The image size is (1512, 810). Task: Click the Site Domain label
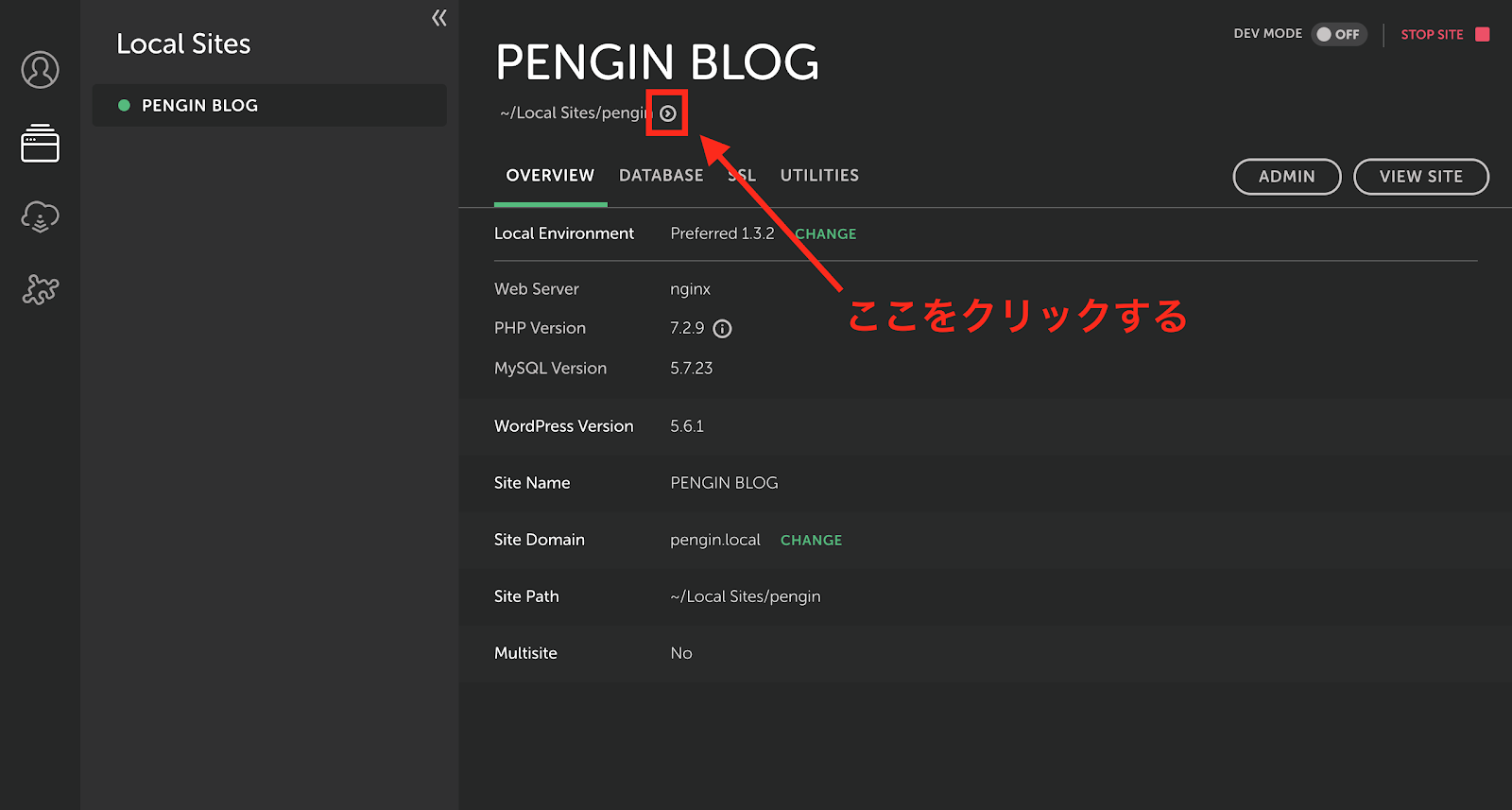(x=540, y=540)
